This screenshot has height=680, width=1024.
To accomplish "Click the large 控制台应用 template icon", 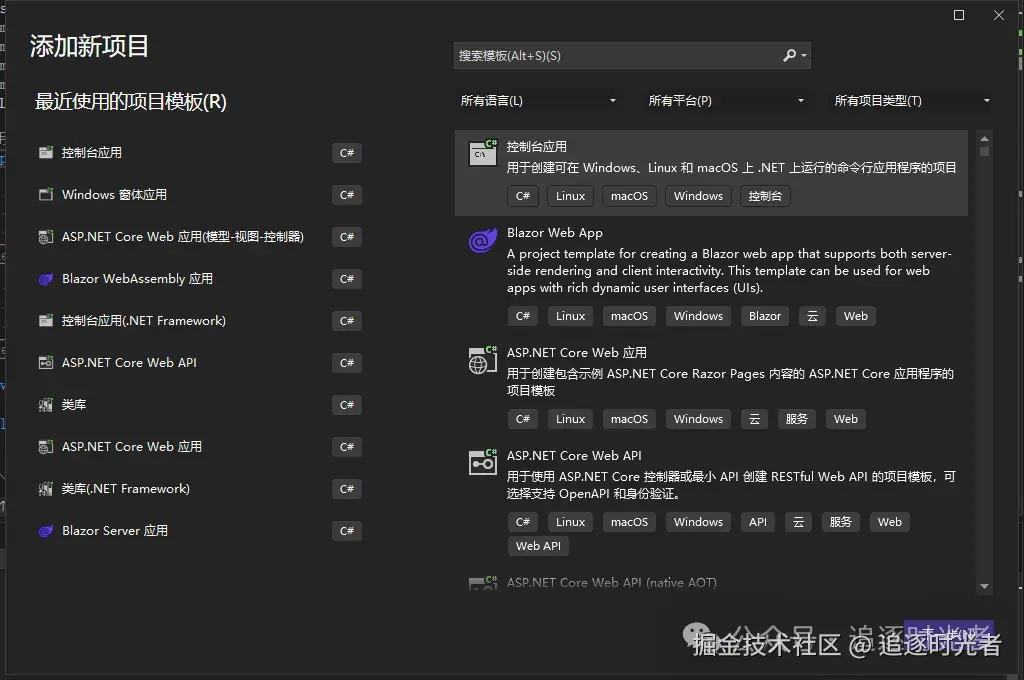I will pyautogui.click(x=483, y=152).
